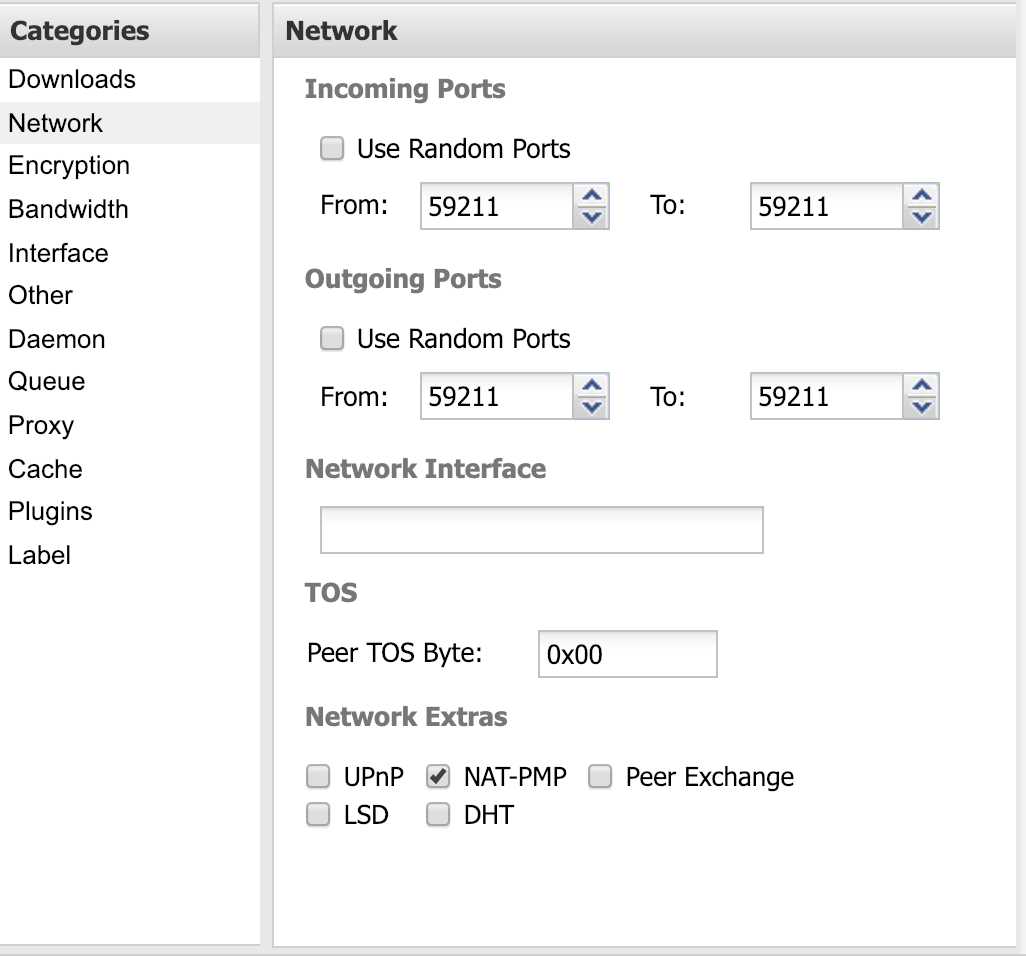Go to the Encryption category
The image size is (1026, 956).
point(69,165)
